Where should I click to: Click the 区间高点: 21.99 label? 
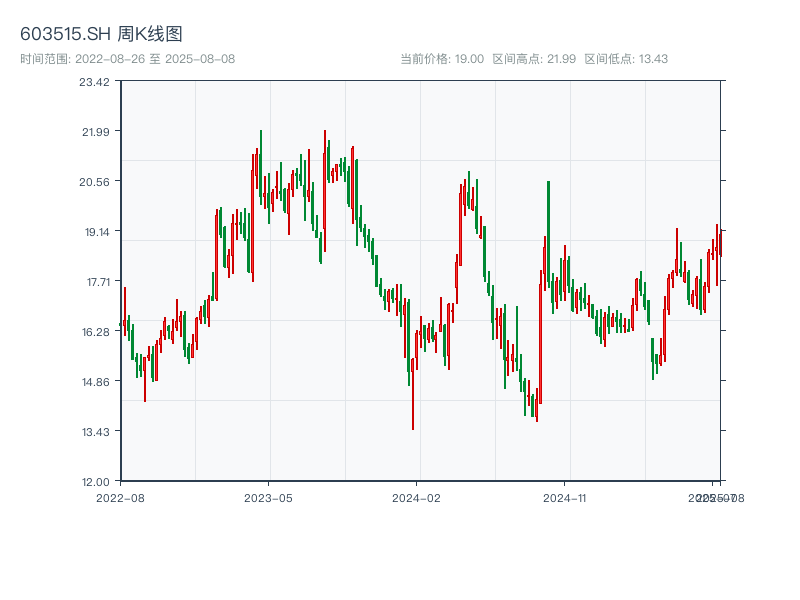pos(534,59)
